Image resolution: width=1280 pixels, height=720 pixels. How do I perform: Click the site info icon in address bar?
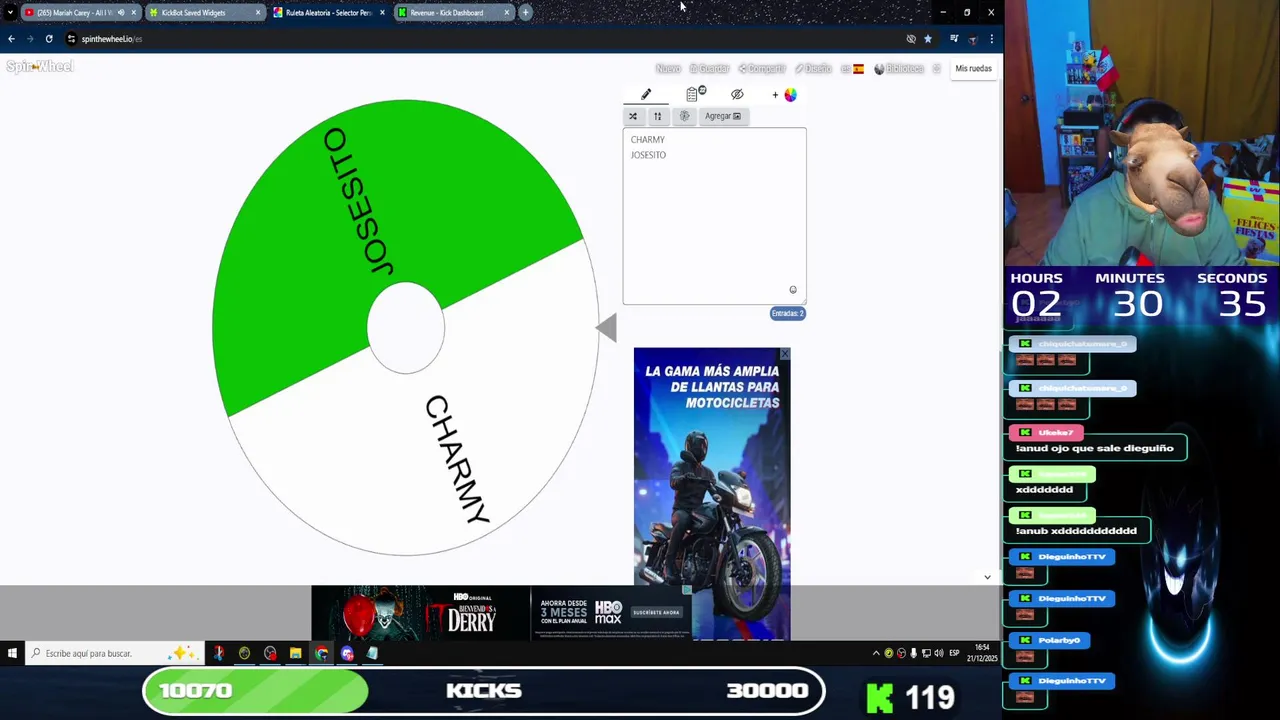(x=71, y=39)
